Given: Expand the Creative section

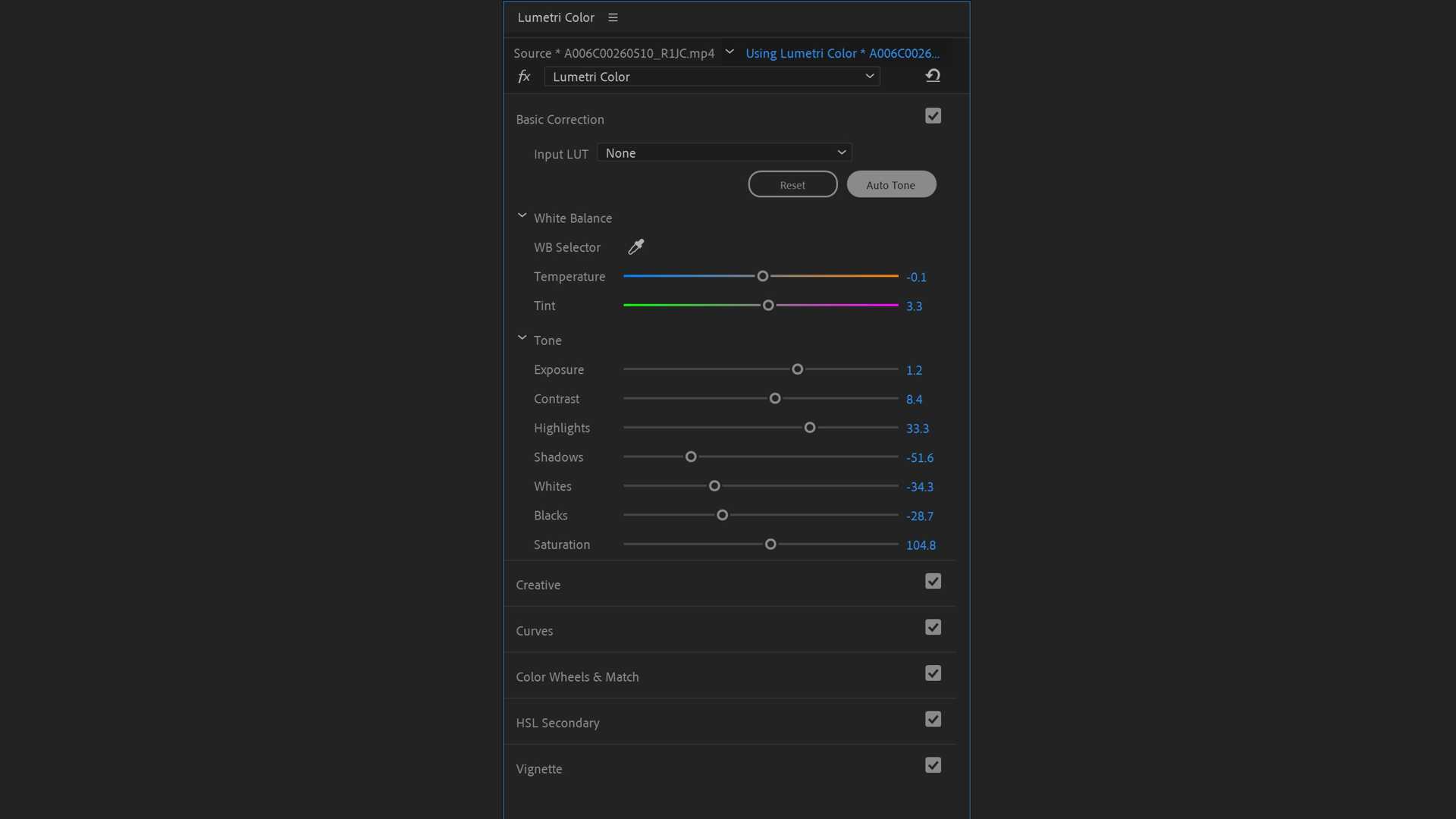Looking at the screenshot, I should coord(538,585).
